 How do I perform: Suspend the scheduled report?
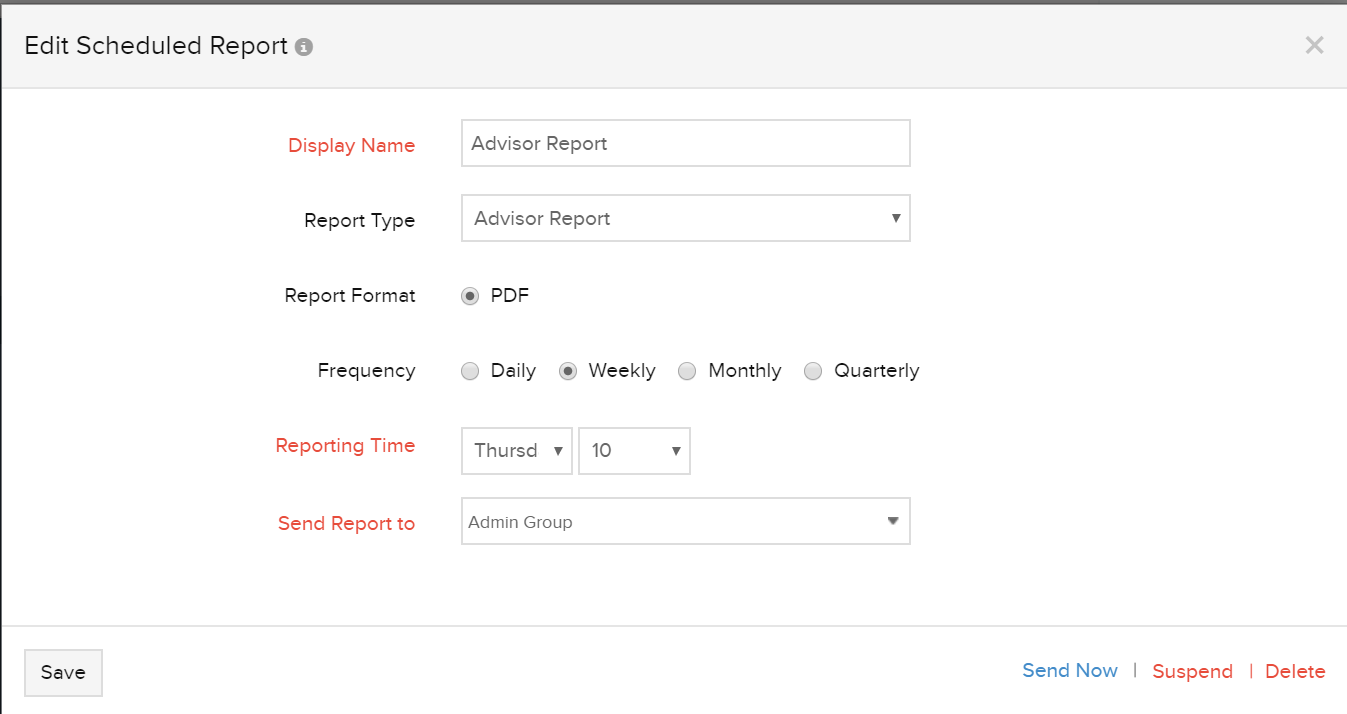point(1192,672)
